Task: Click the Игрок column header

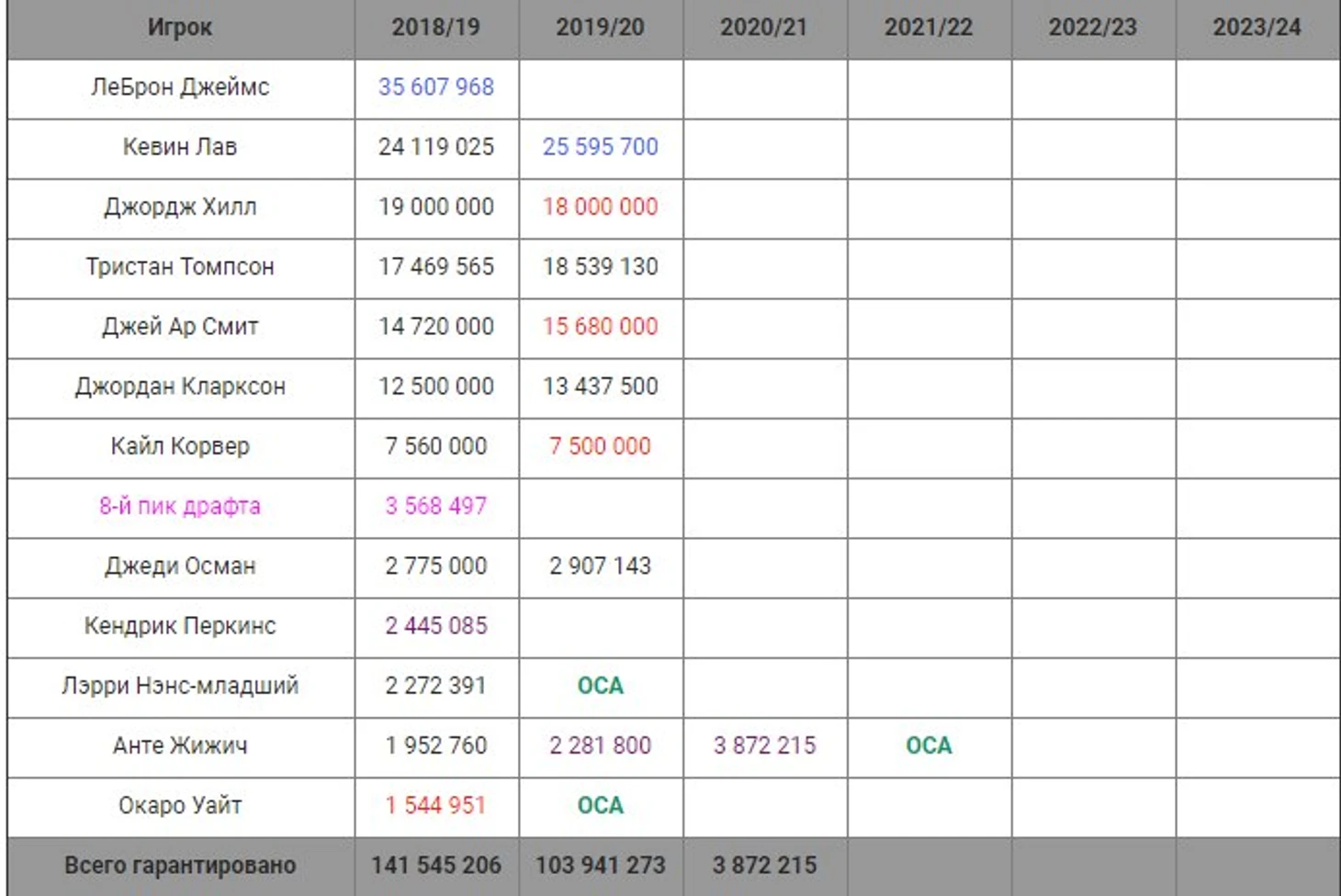Action: click(x=180, y=28)
